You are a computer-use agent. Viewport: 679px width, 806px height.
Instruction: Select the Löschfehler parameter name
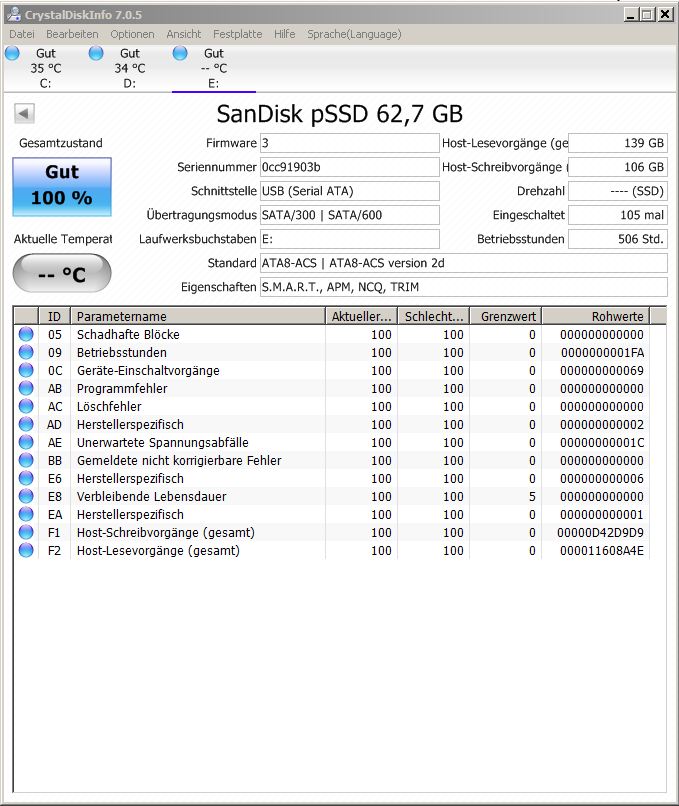[109, 407]
